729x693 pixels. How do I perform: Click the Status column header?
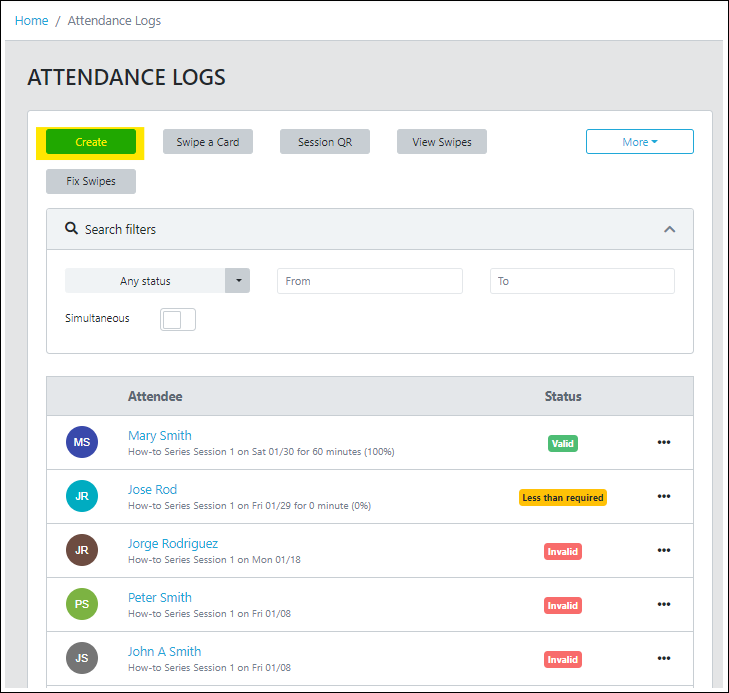point(563,396)
